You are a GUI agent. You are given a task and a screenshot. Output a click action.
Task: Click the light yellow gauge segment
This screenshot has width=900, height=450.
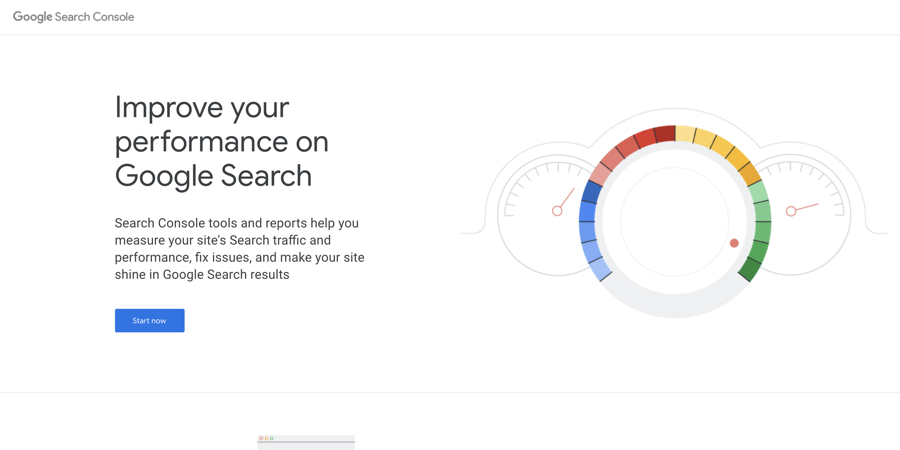(x=685, y=134)
